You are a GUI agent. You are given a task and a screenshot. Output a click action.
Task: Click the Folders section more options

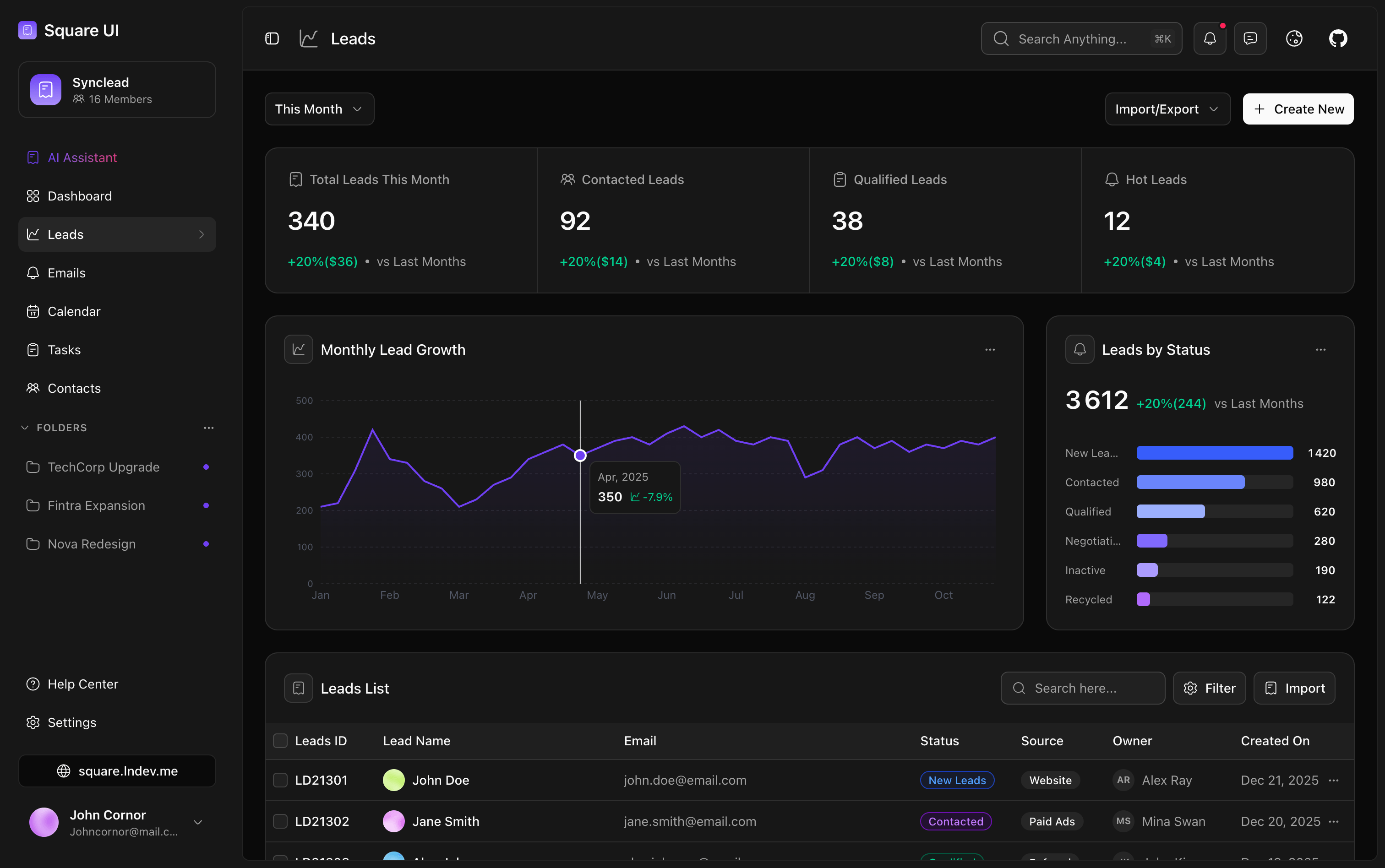pyautogui.click(x=208, y=428)
